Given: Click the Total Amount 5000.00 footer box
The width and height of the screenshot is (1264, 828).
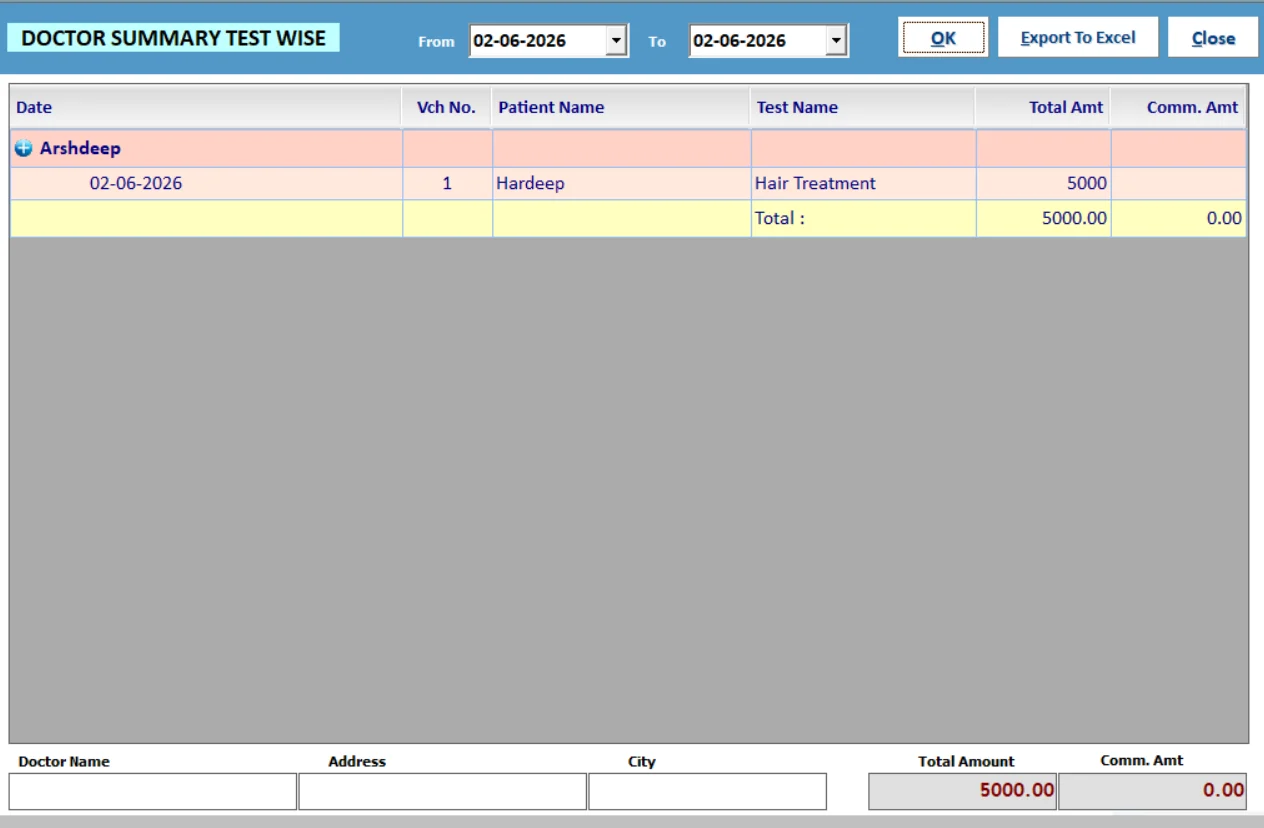Looking at the screenshot, I should [963, 791].
